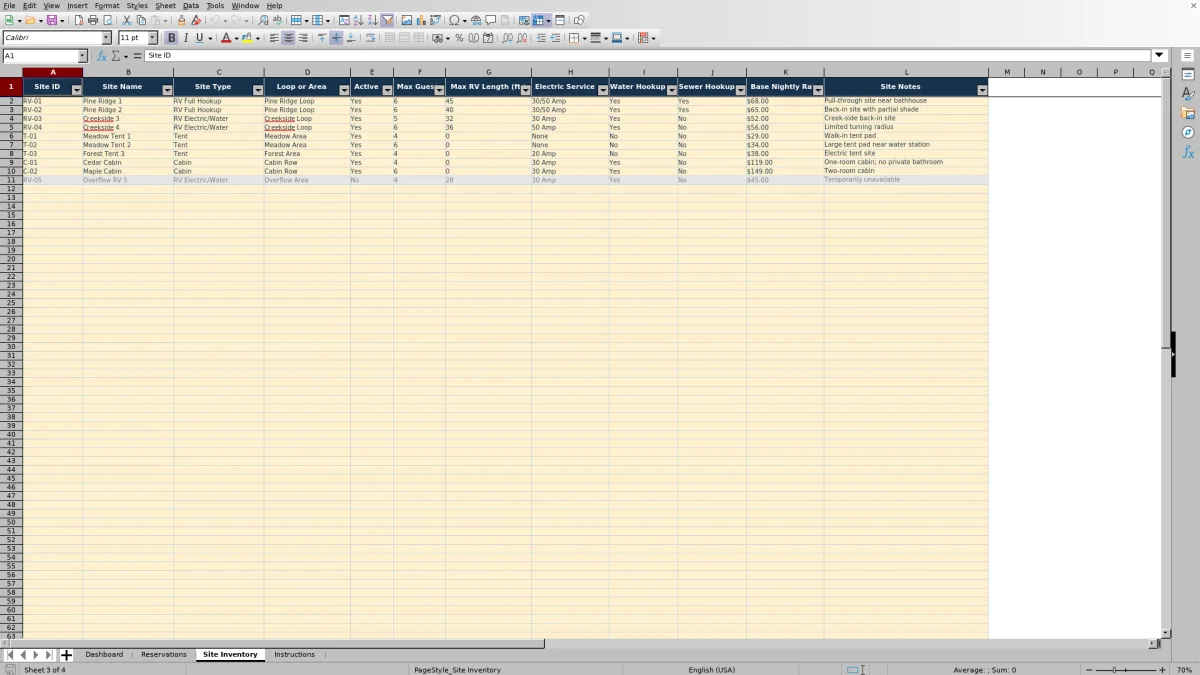Toggle Align Left
1200x675 pixels.
274,38
